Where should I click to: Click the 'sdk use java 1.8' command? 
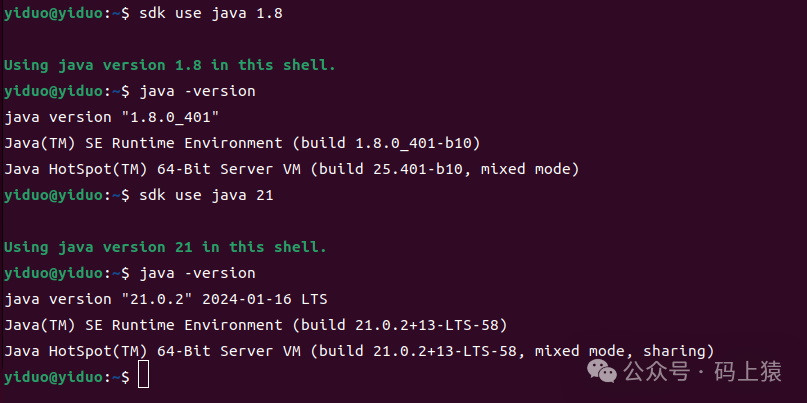[x=211, y=13]
